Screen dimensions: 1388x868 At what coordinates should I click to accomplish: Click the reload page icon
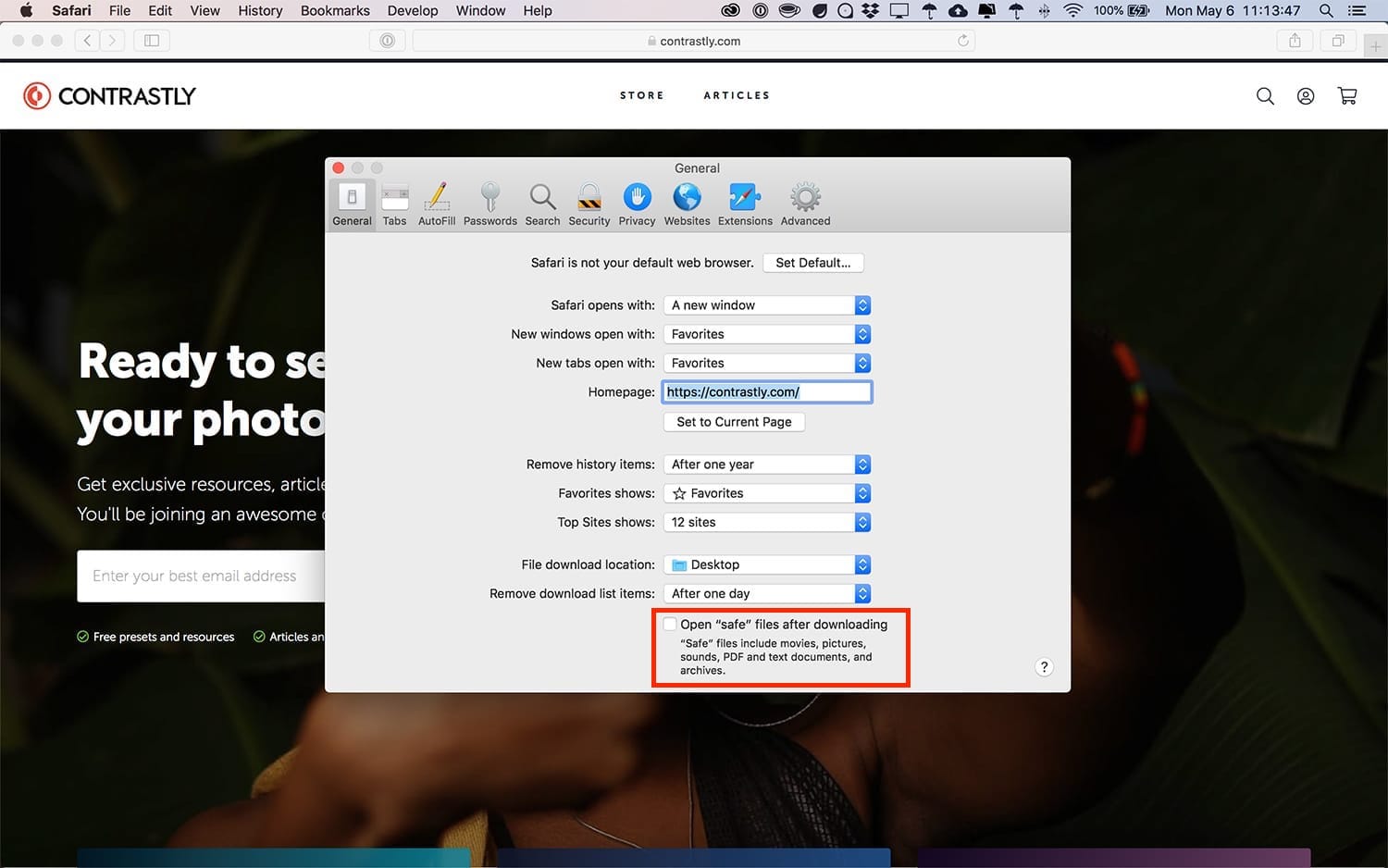[963, 41]
